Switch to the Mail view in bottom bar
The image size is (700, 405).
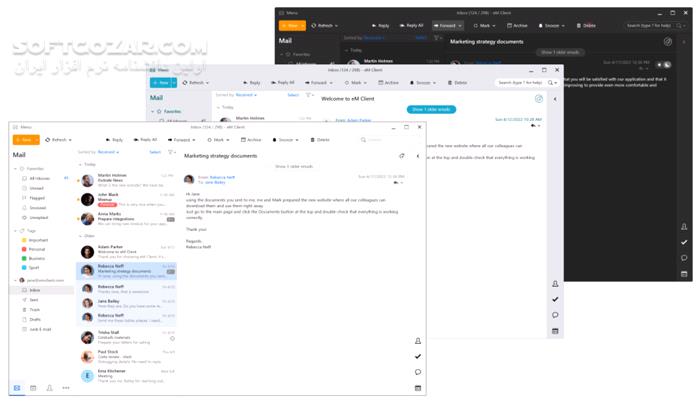click(x=17, y=388)
